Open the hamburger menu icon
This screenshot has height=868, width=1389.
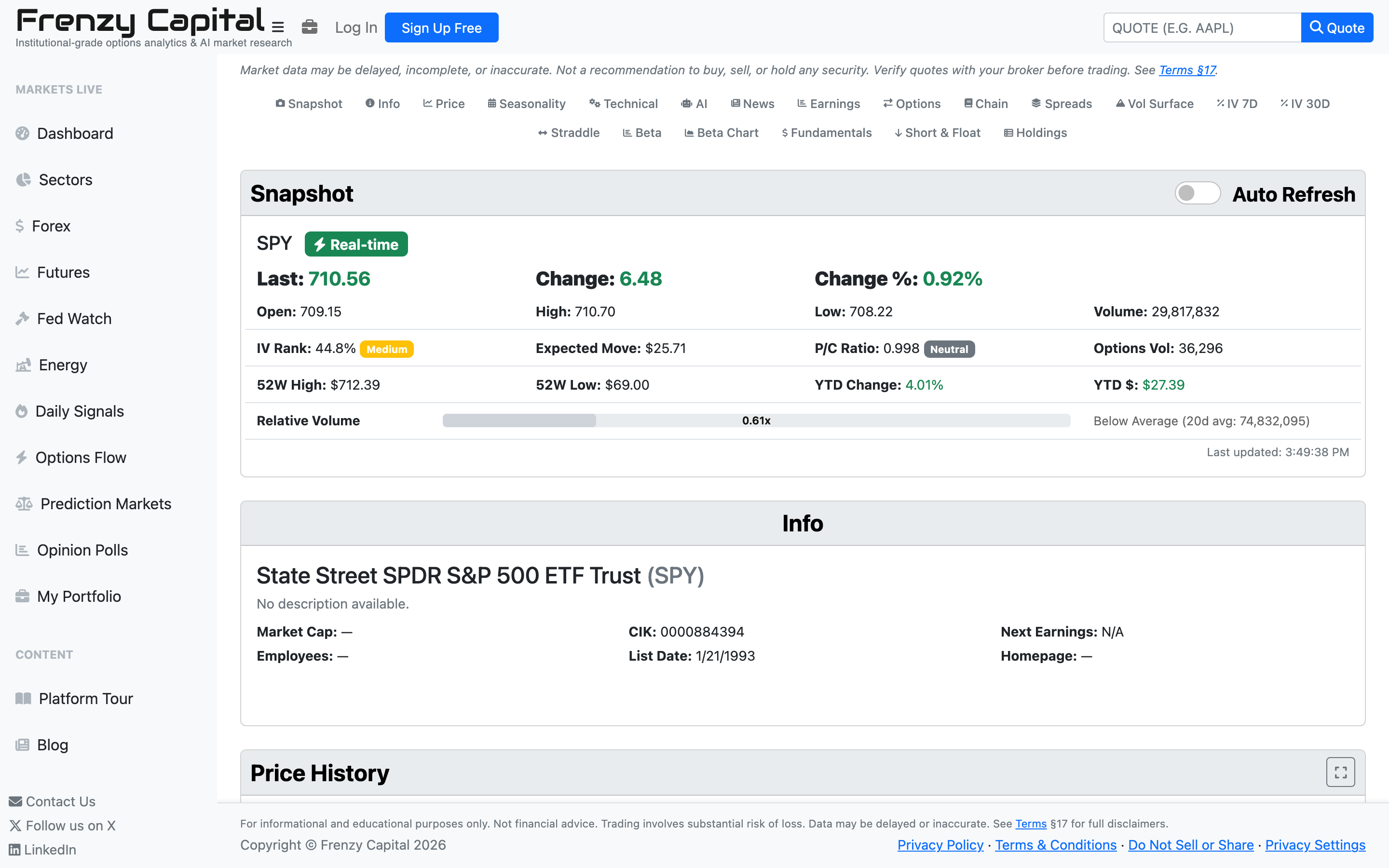tap(278, 27)
